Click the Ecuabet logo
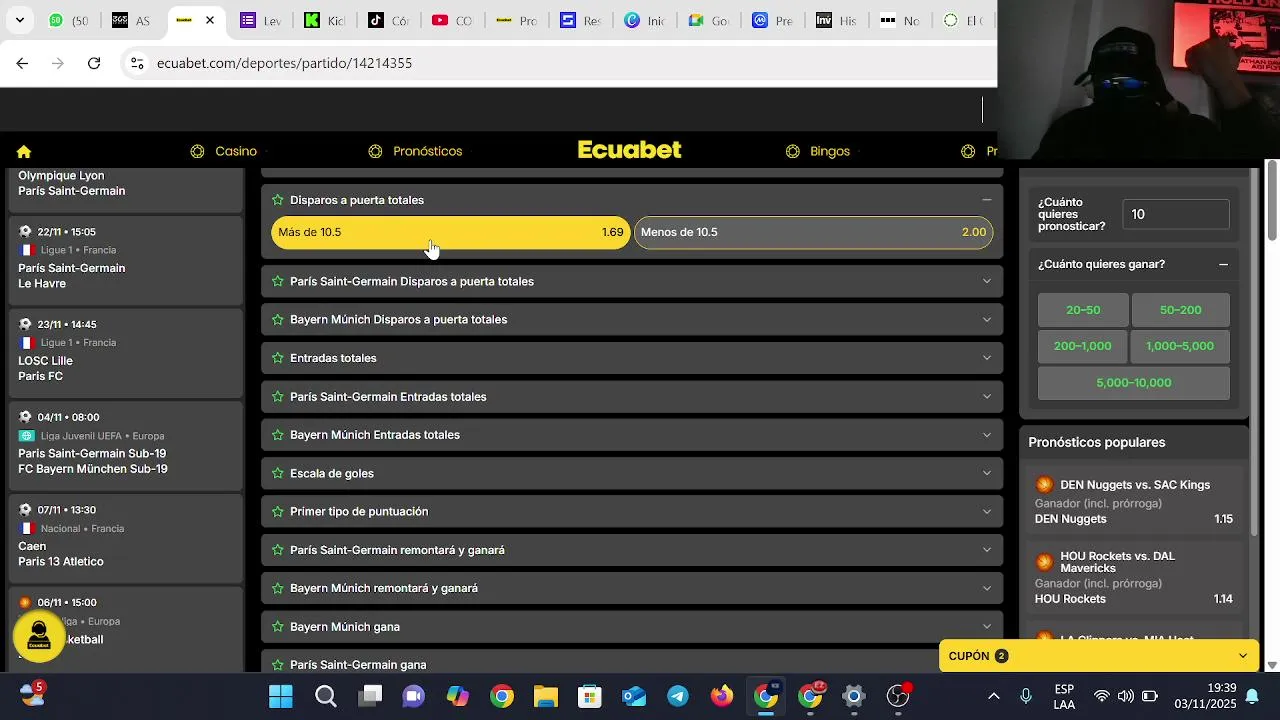The height and width of the screenshot is (720, 1280). pyautogui.click(x=630, y=150)
